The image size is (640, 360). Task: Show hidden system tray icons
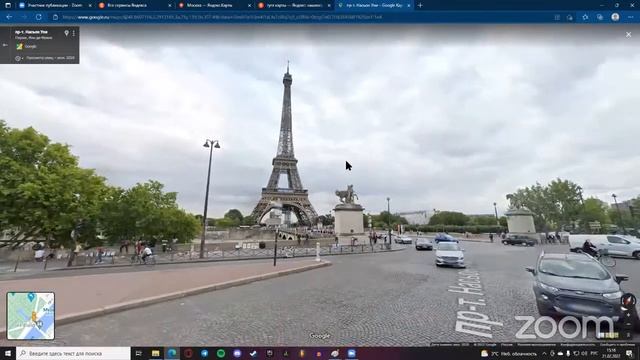pos(544,353)
